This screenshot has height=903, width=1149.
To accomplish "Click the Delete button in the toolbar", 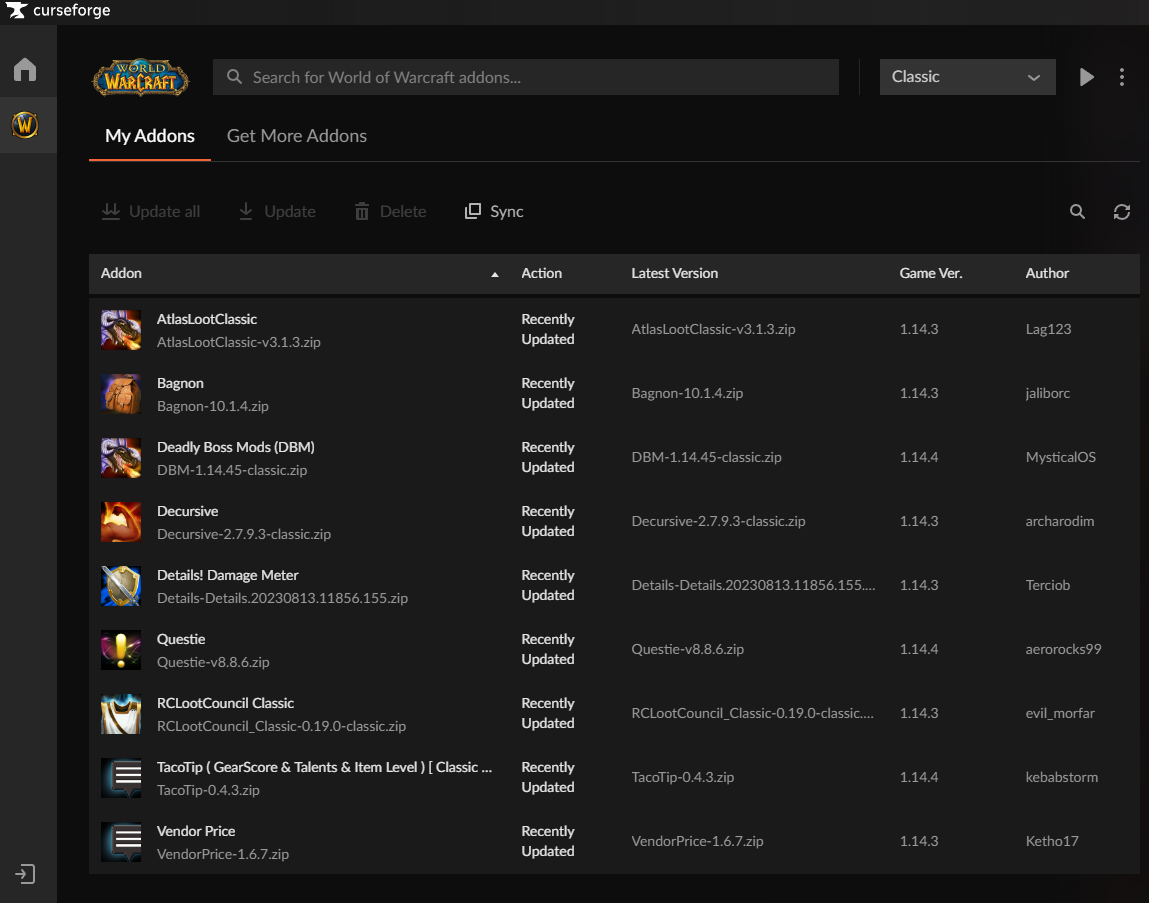I will click(x=390, y=212).
